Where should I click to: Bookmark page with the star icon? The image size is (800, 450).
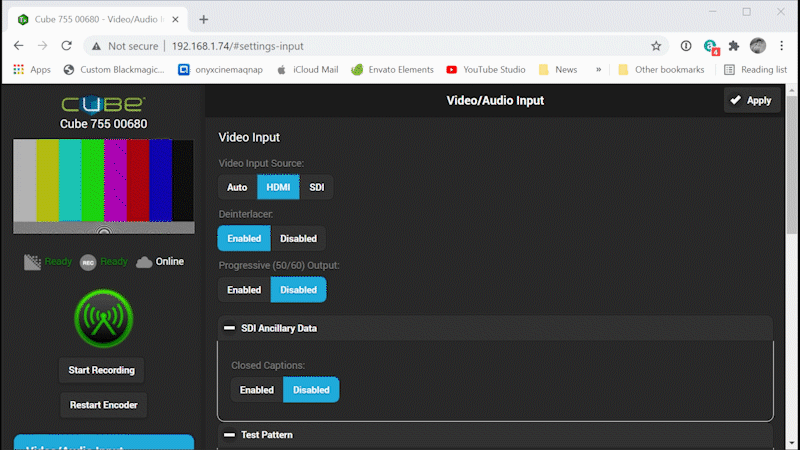click(x=656, y=46)
